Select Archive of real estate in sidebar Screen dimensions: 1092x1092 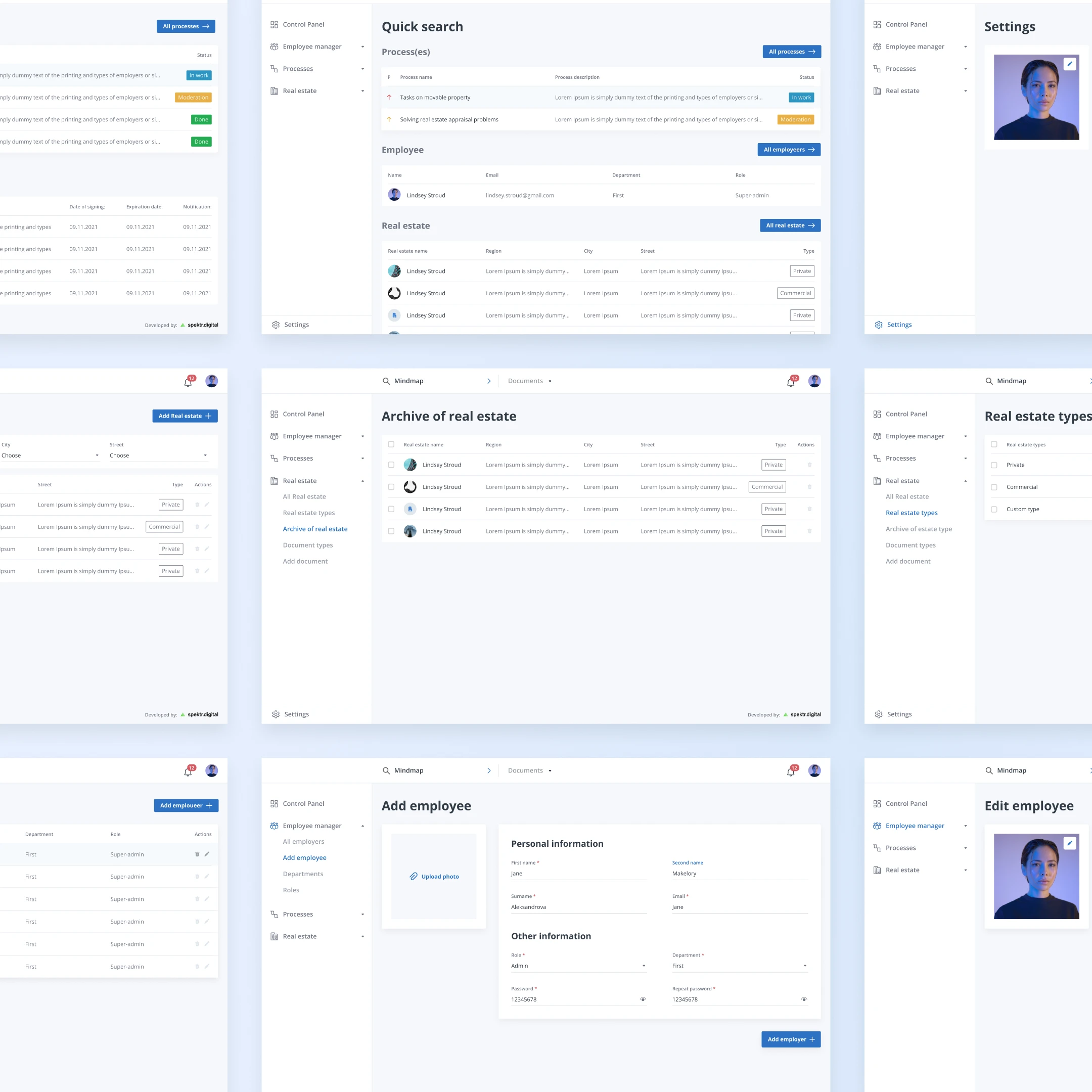(x=315, y=528)
